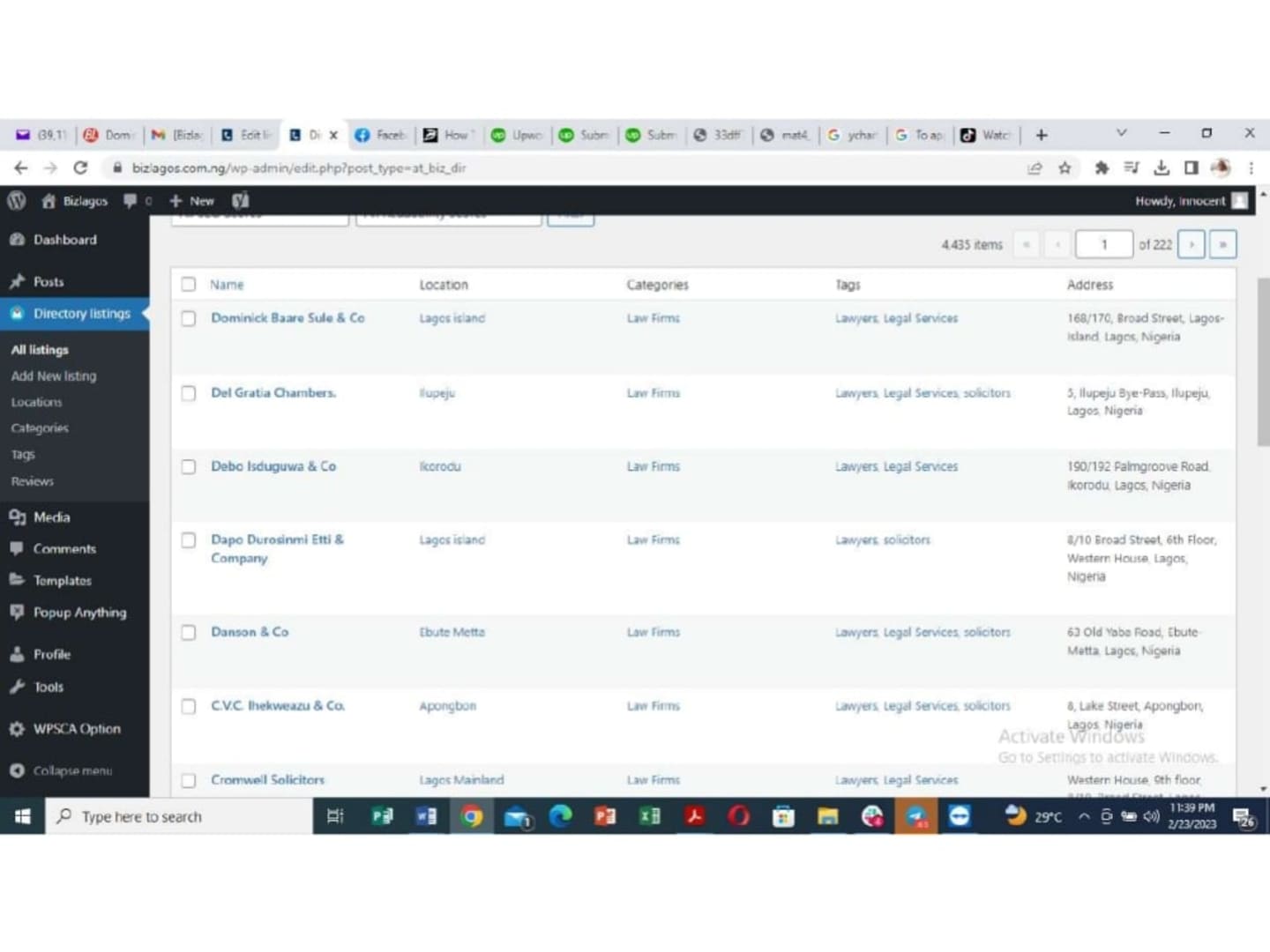Click the browser address bar
Image resolution: width=1270 pixels, height=952 pixels.
tap(564, 167)
